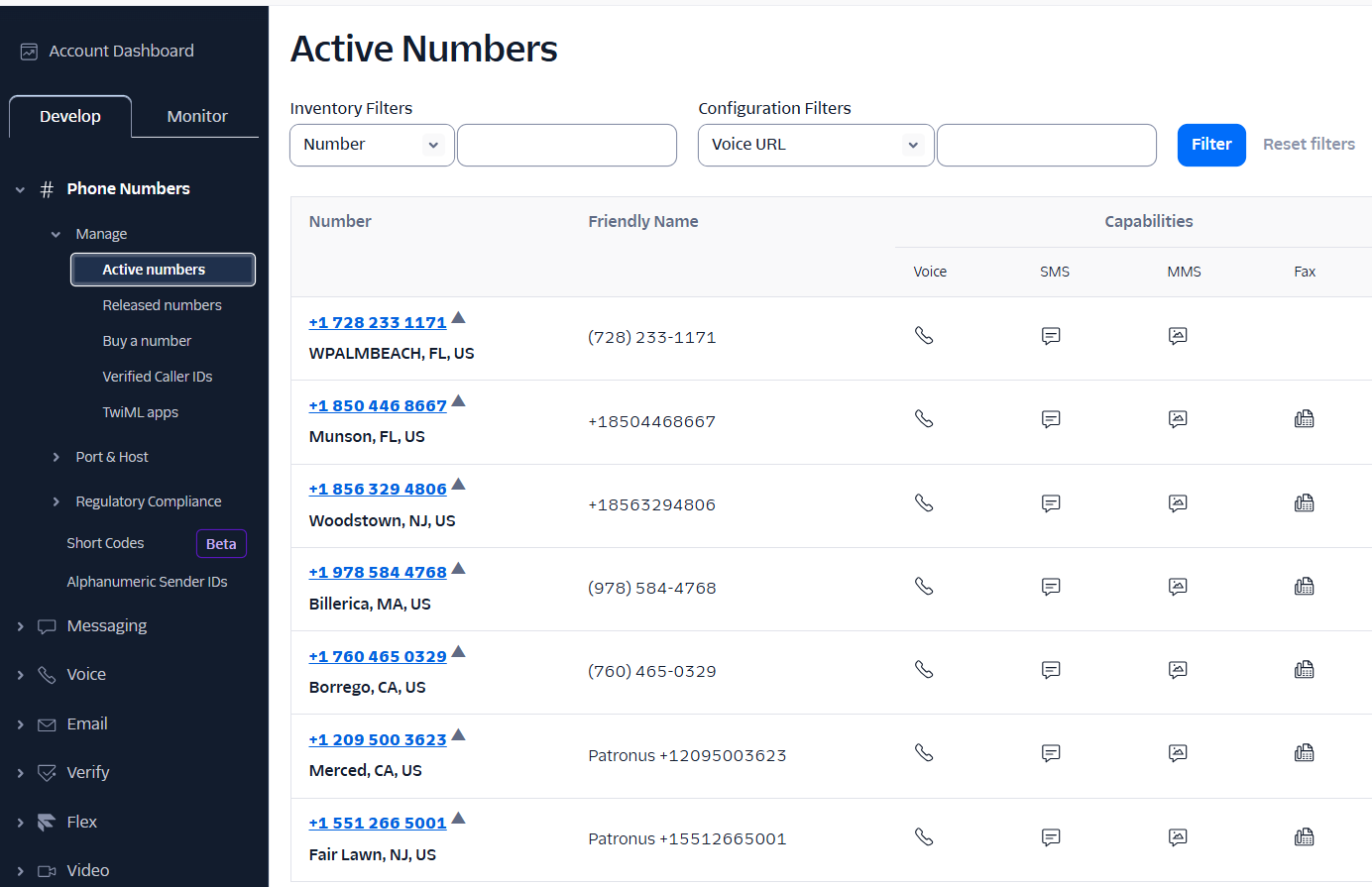Switch to the Monitor tab
This screenshot has height=887, width=1372.
196,116
